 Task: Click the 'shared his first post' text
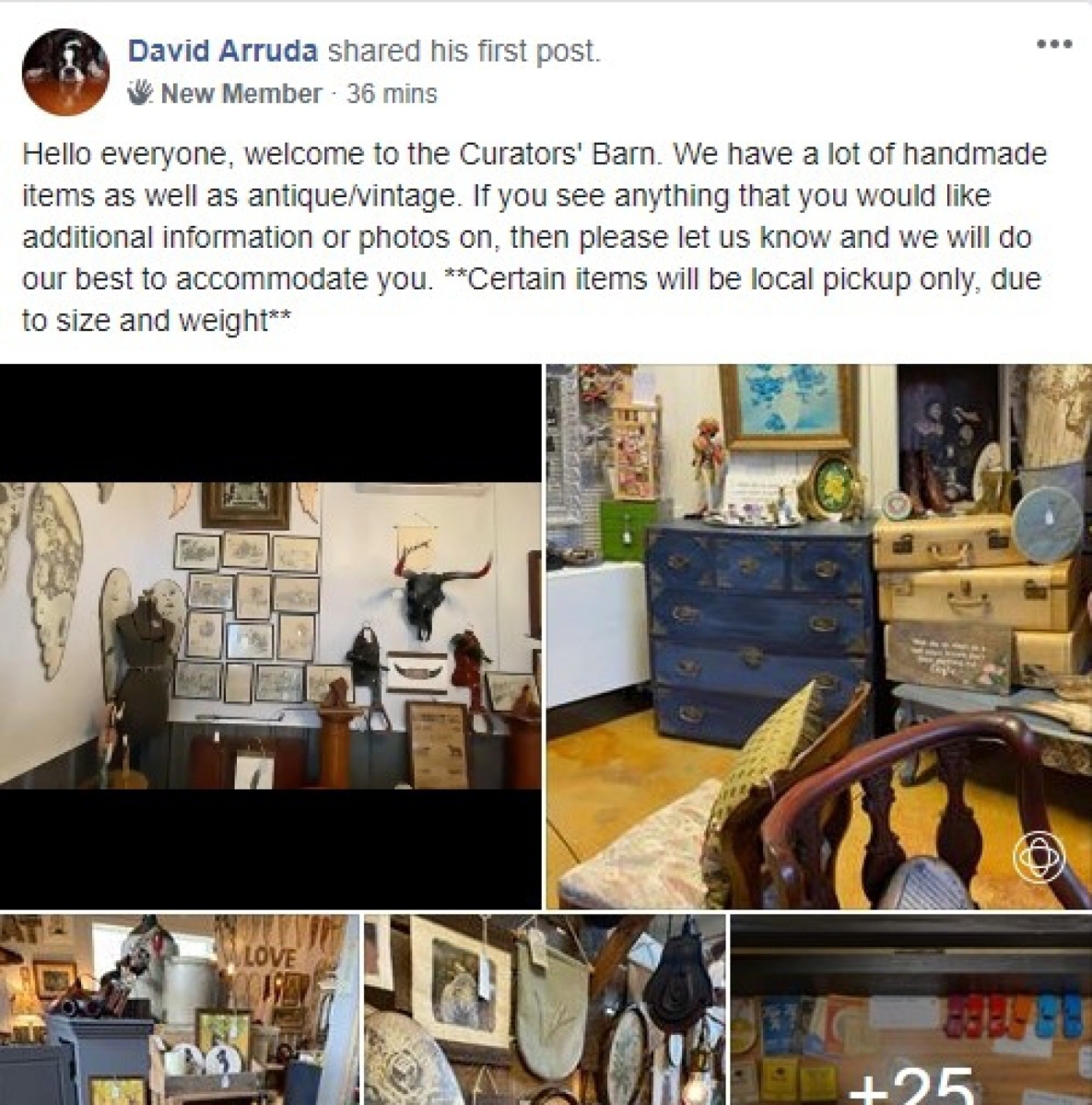tap(464, 51)
